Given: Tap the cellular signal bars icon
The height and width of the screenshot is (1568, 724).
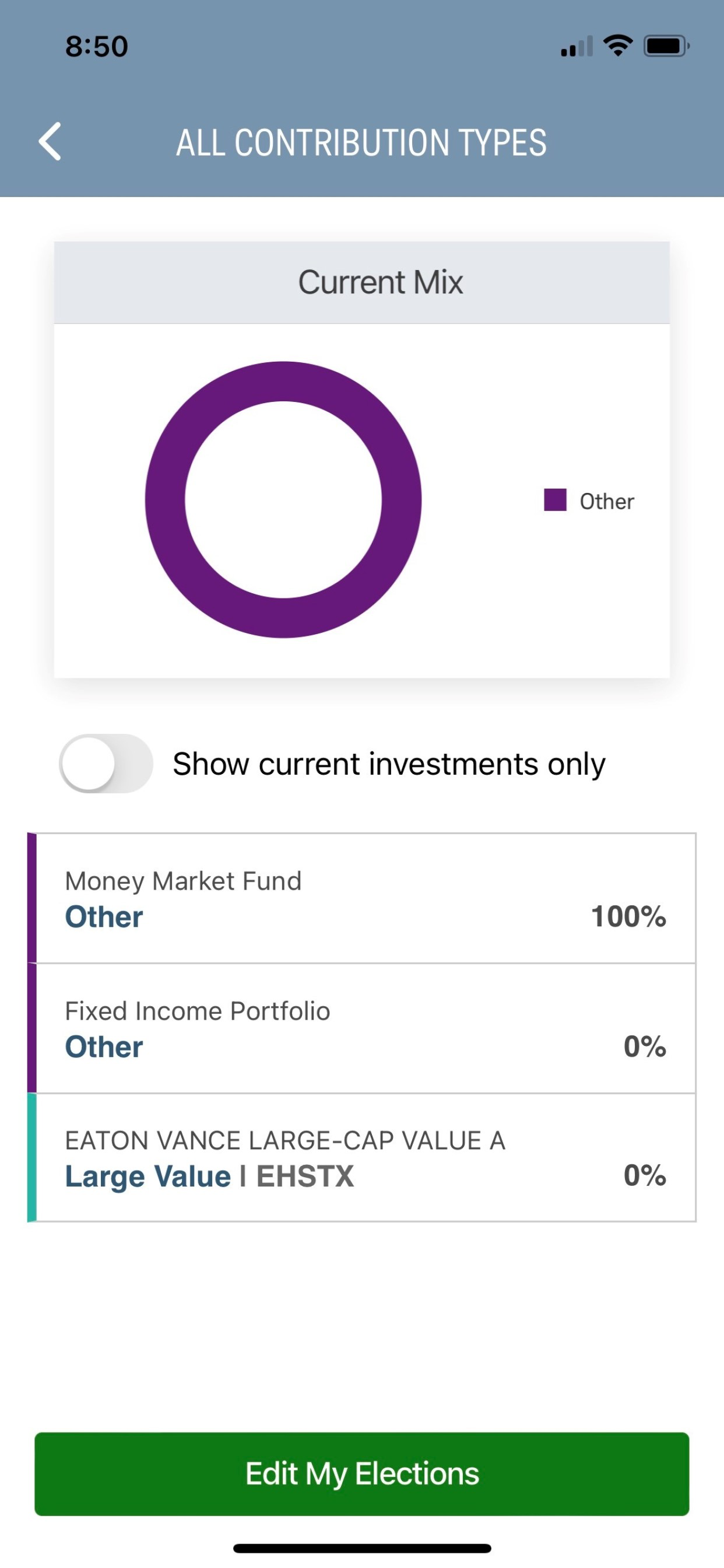Looking at the screenshot, I should click(x=576, y=46).
